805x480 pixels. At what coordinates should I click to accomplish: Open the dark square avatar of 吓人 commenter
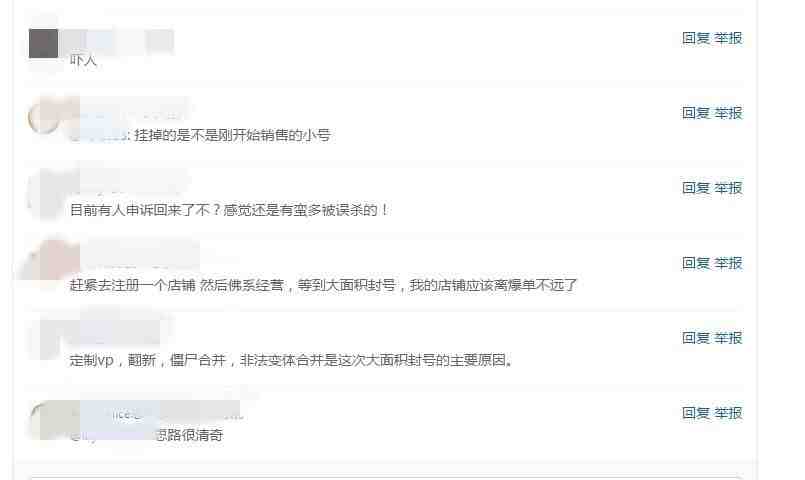pos(44,44)
